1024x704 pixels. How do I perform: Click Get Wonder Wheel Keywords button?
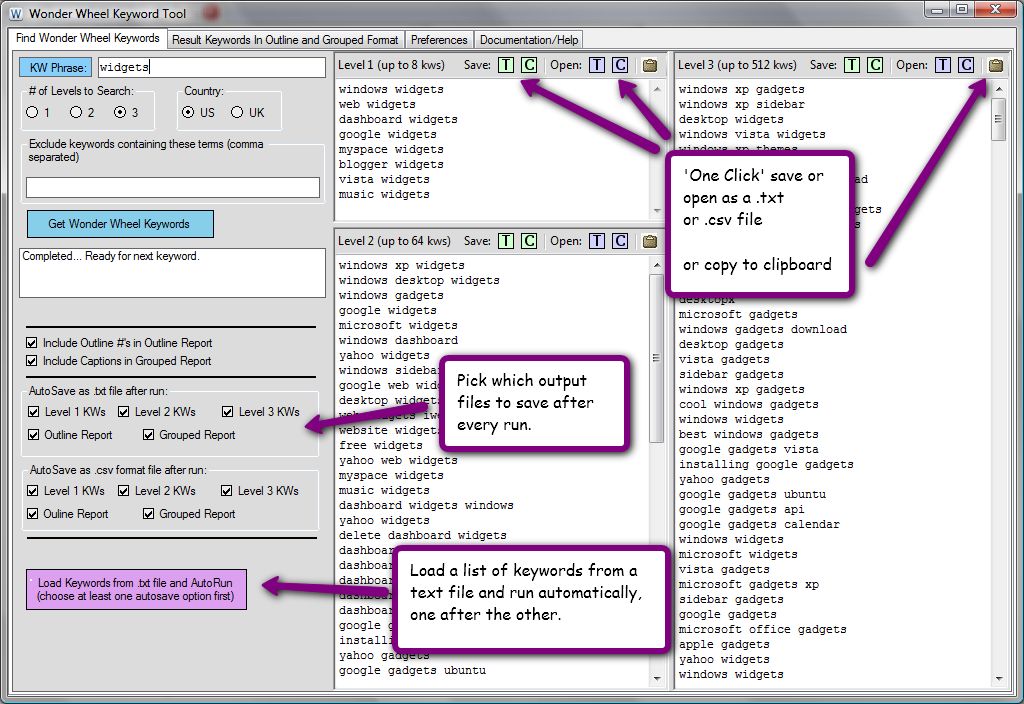coord(120,224)
